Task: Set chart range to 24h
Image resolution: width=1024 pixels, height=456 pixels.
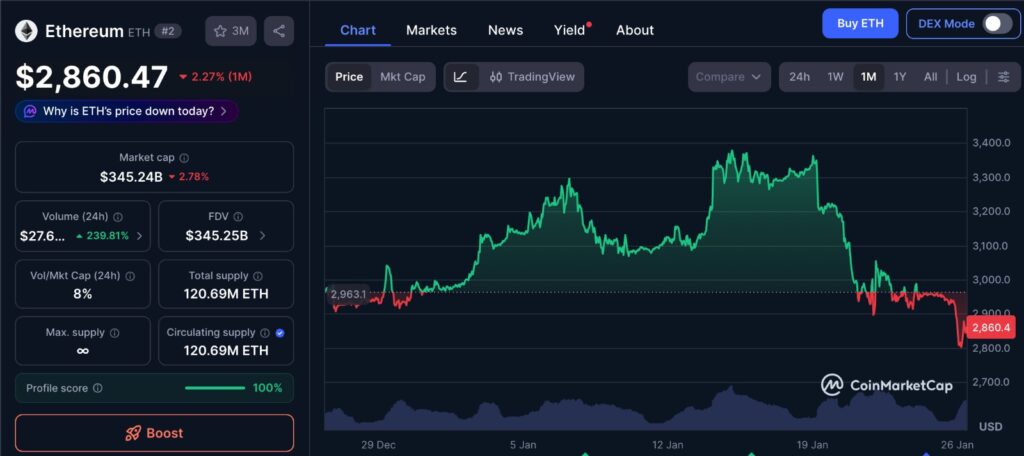Action: [x=799, y=77]
